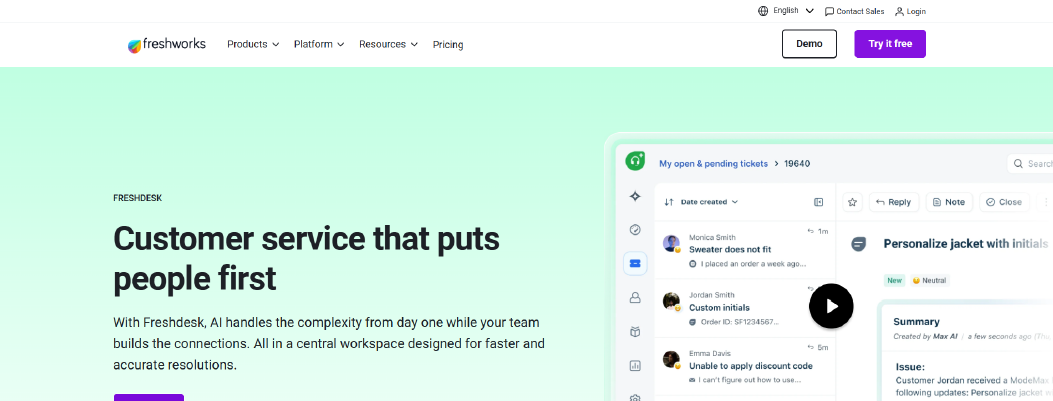This screenshot has height=401, width=1053.
Task: Open My open & pending tickets breadcrumb
Action: tap(713, 163)
